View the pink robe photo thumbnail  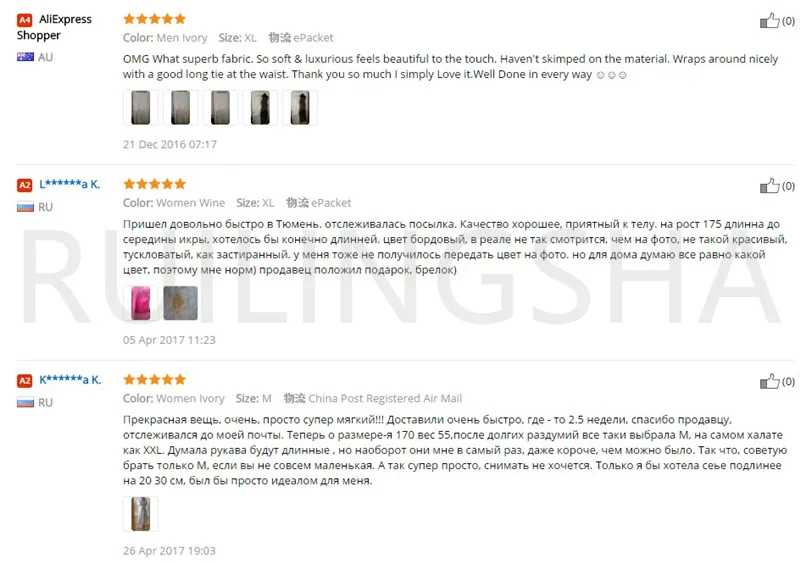(x=140, y=303)
